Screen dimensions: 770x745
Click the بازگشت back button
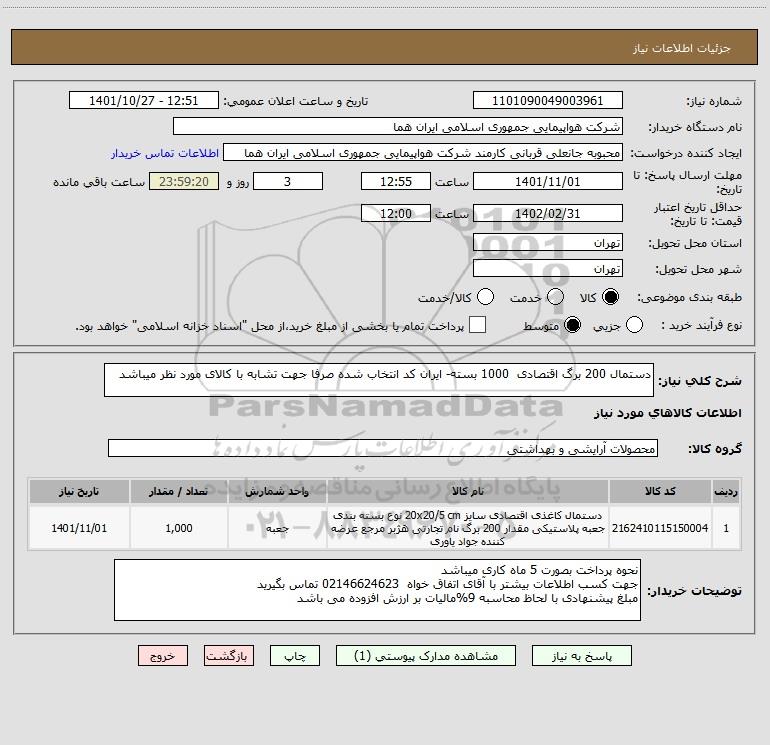(x=229, y=656)
